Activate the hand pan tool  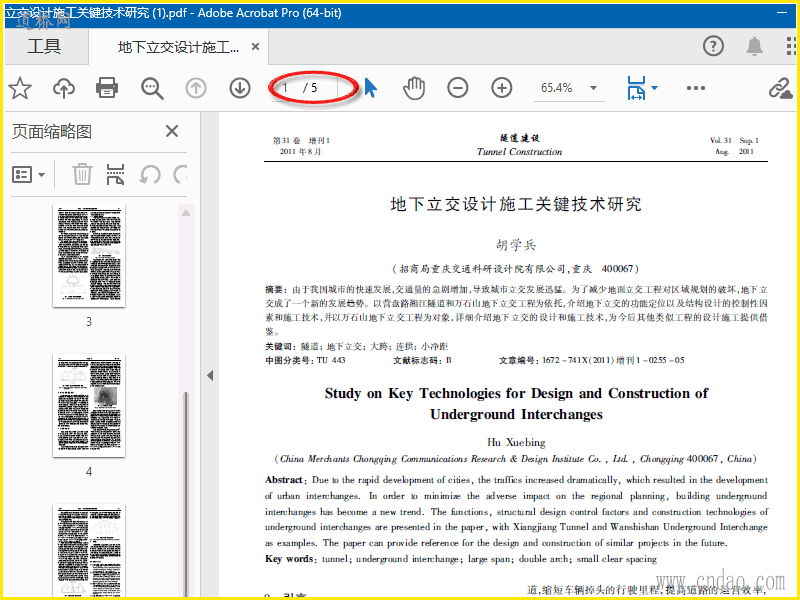click(x=414, y=88)
